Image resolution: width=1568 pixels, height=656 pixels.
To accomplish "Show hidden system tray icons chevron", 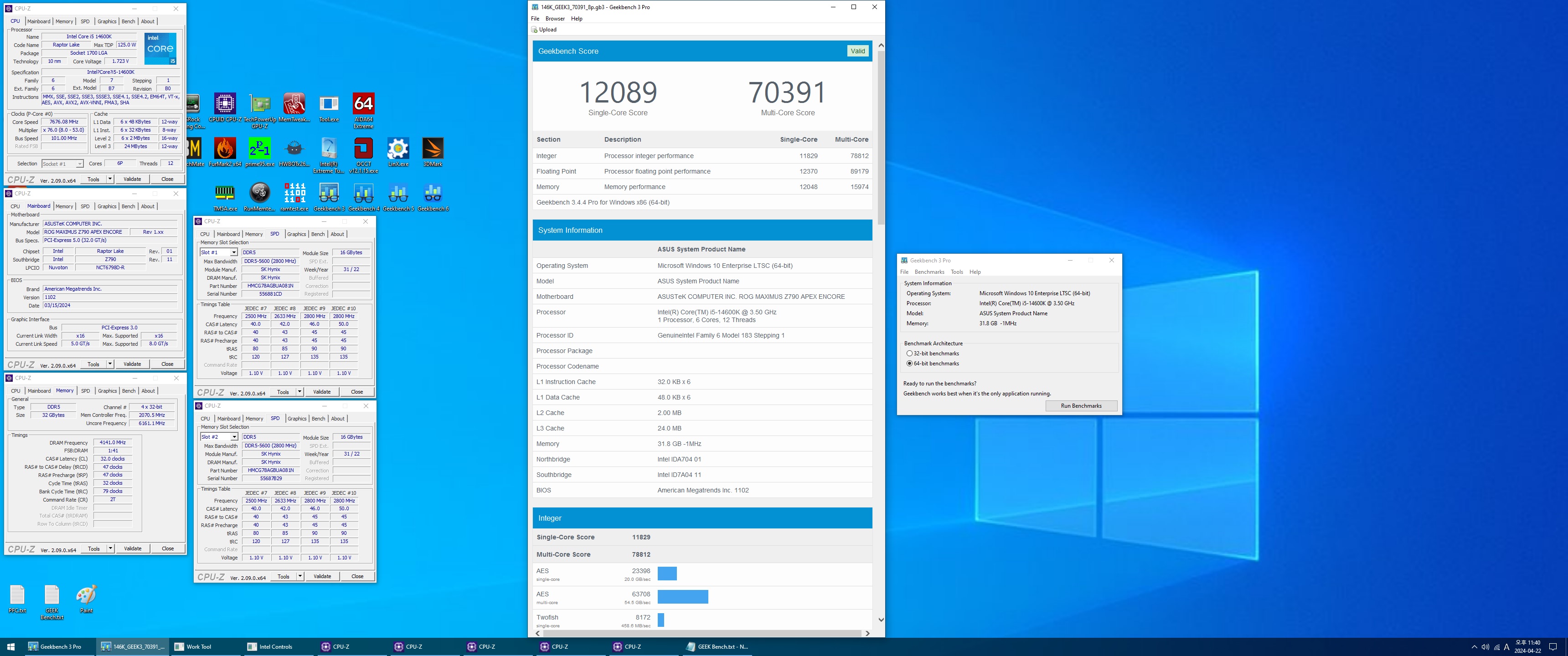I will (x=1474, y=647).
